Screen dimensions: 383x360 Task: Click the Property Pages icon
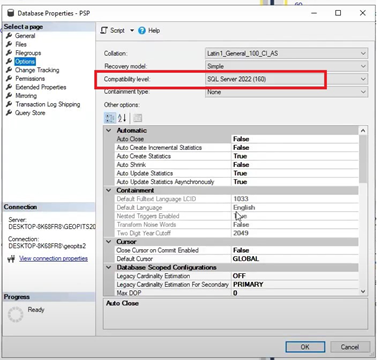coord(137,118)
